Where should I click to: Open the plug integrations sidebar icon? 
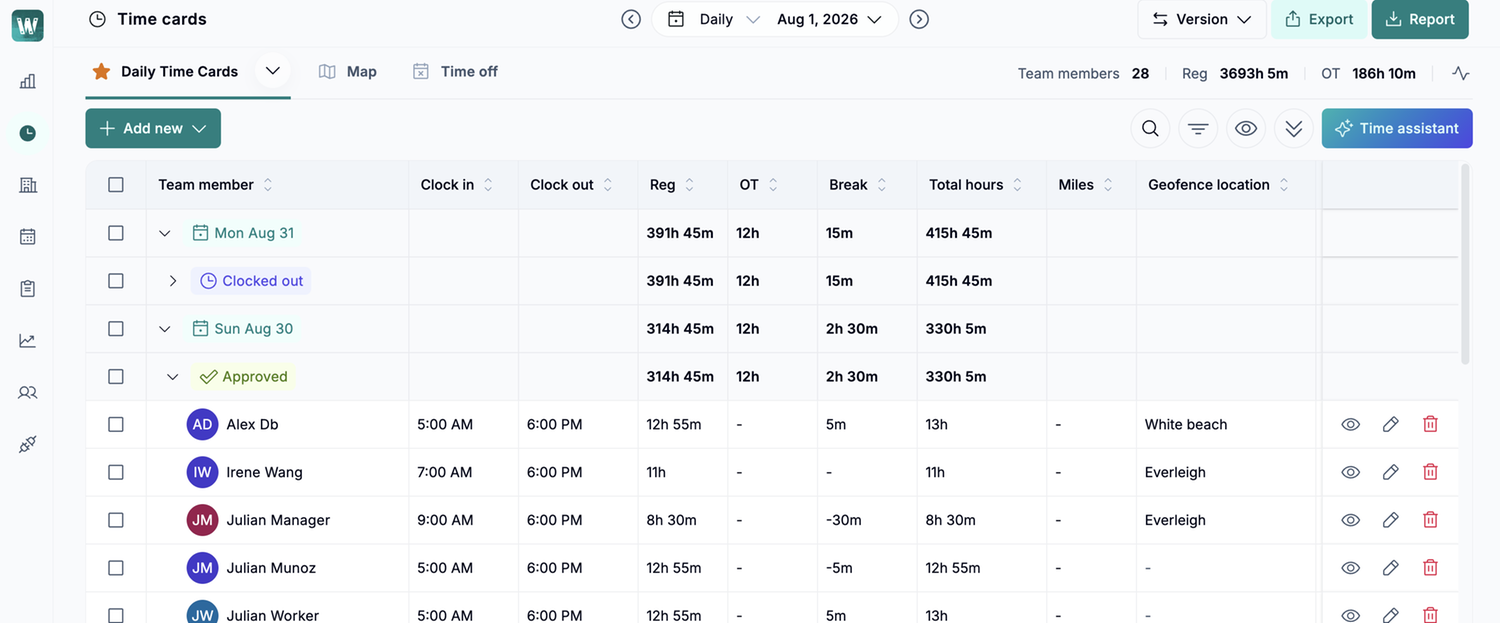click(x=28, y=445)
